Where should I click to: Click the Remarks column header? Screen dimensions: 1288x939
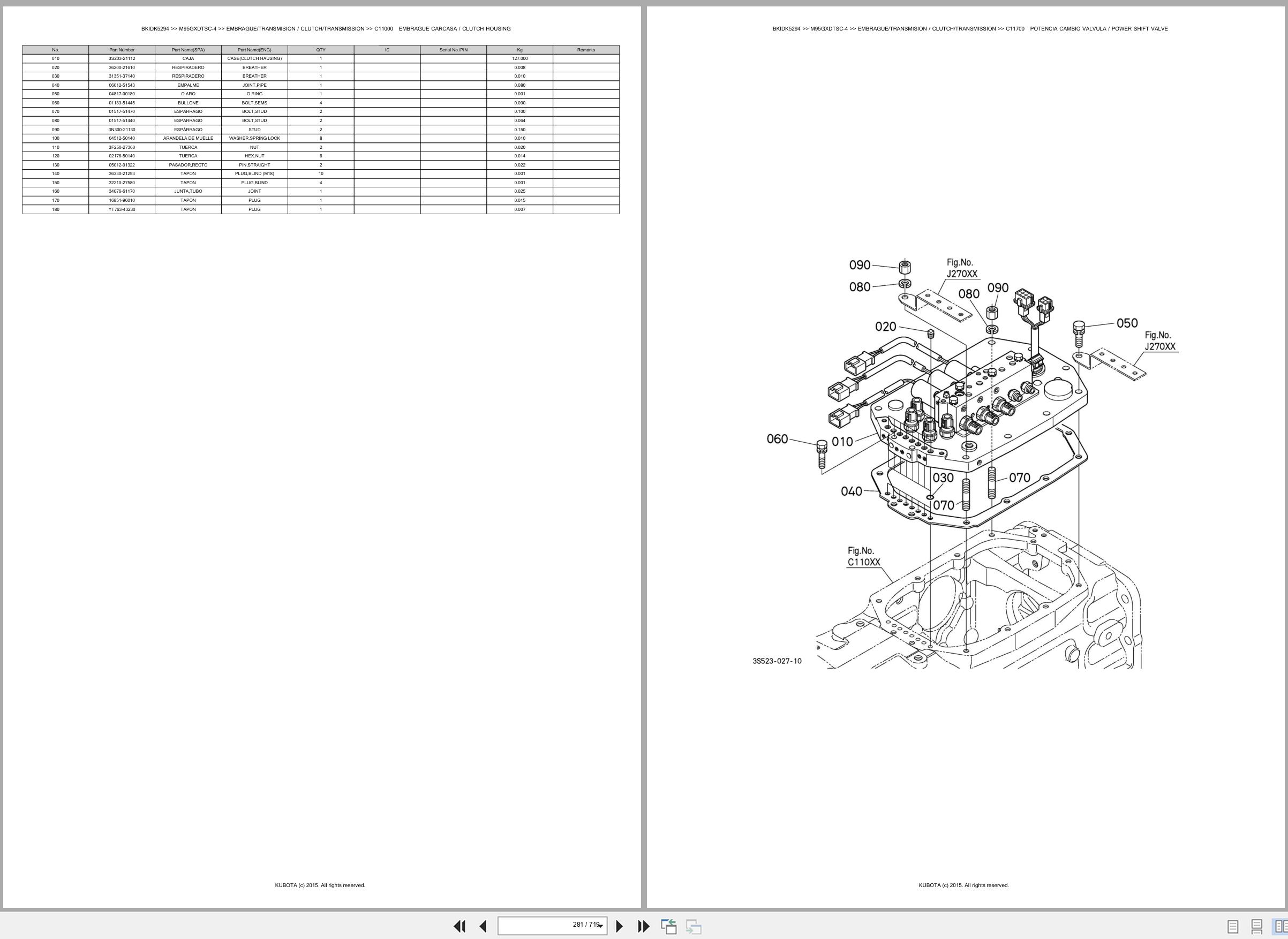coord(586,50)
